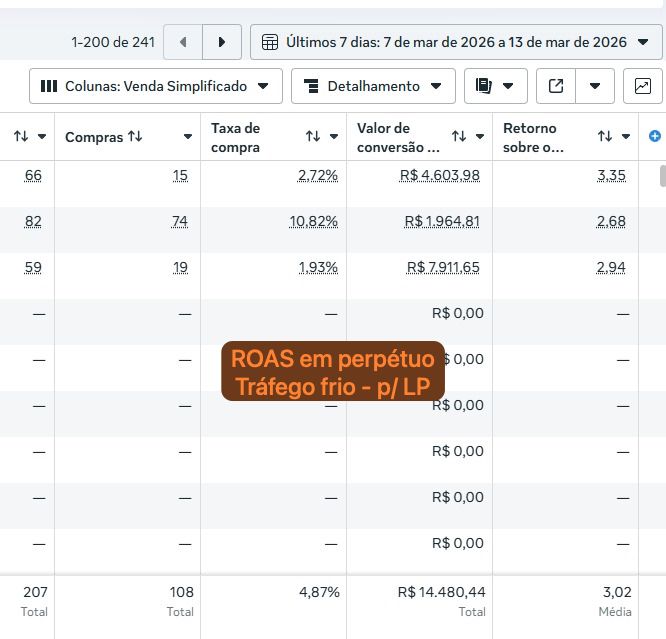Sort the Retorno sobre column
The image size is (666, 639).
coord(605,137)
